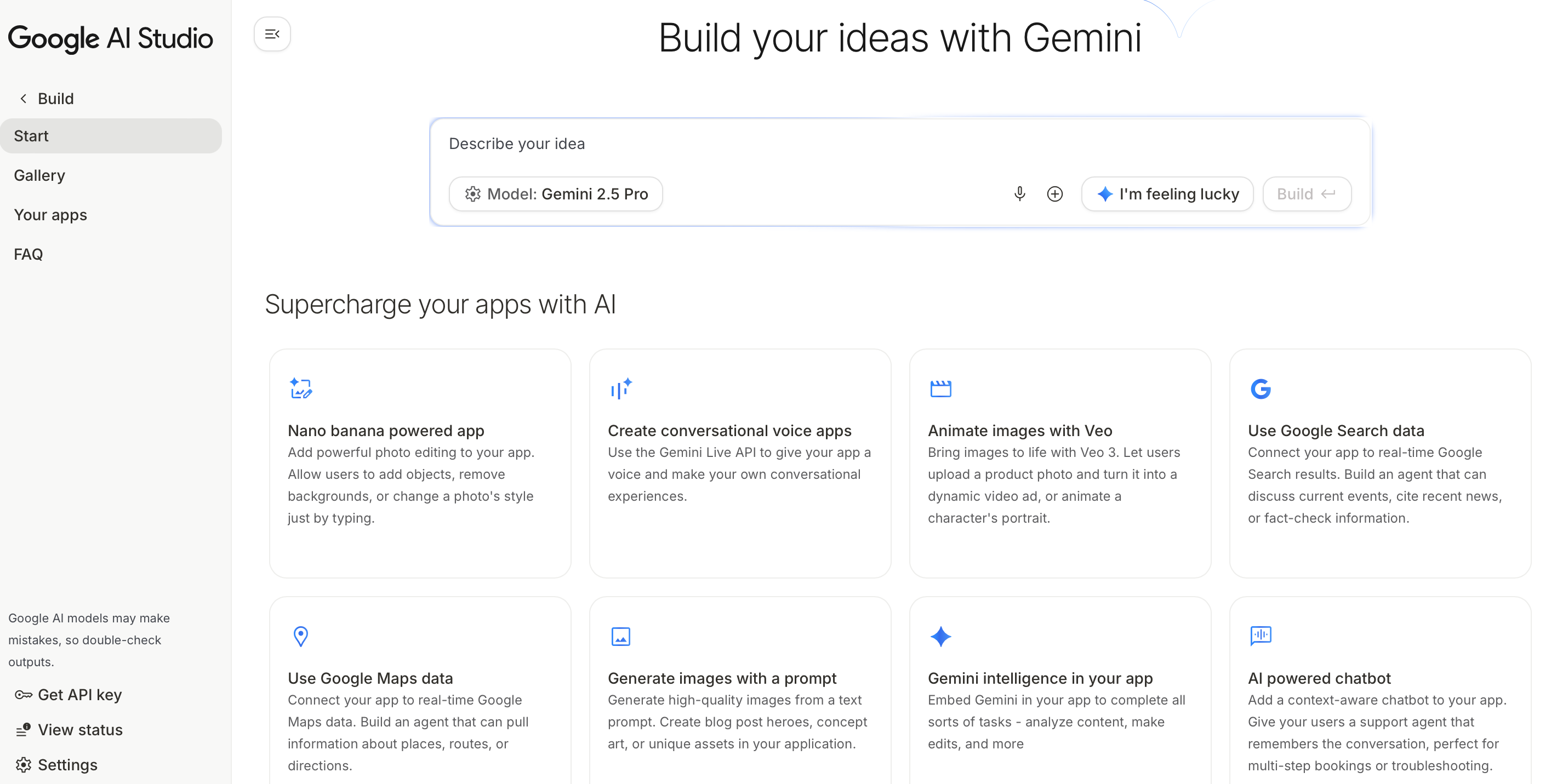Open Your apps in the sidebar

pos(50,215)
